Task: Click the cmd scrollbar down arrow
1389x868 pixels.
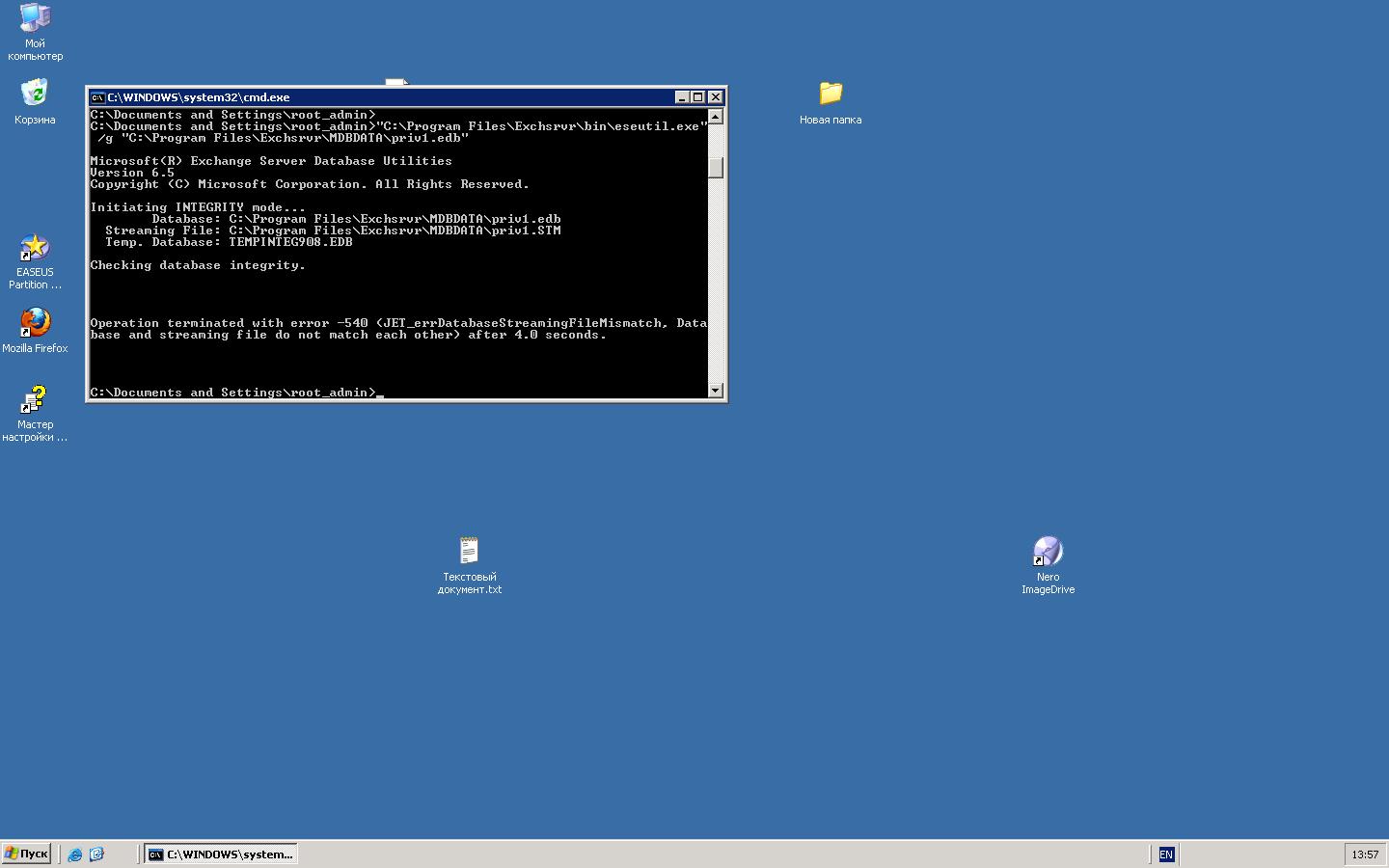Action: (x=716, y=391)
